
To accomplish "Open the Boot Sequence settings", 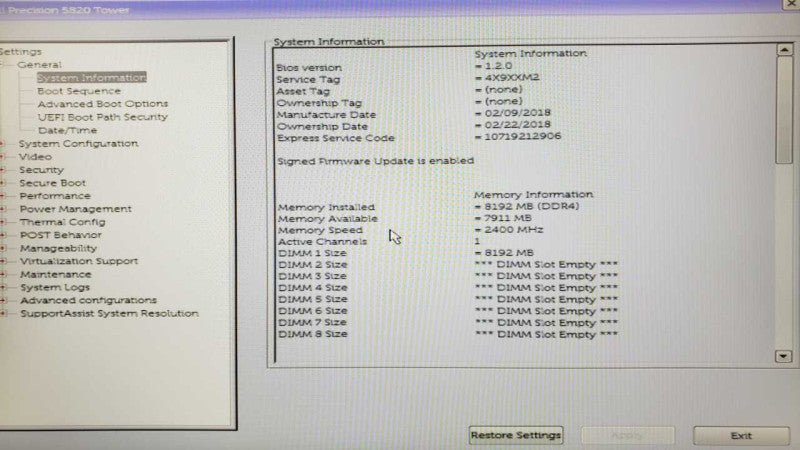I will (79, 91).
